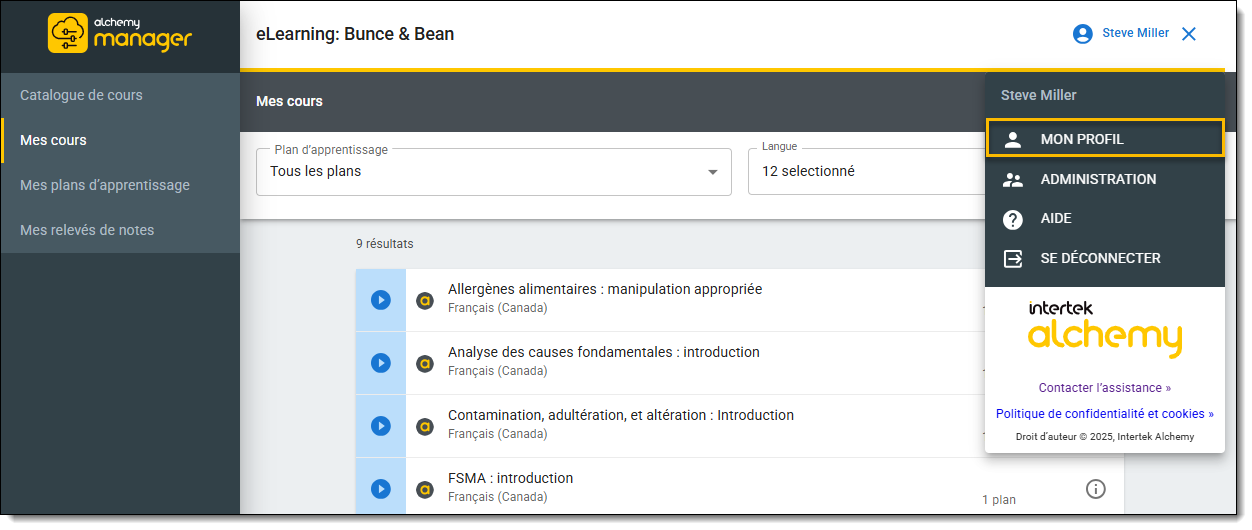Select Mes cours in the sidebar
The height and width of the screenshot is (530, 1252).
coord(53,141)
